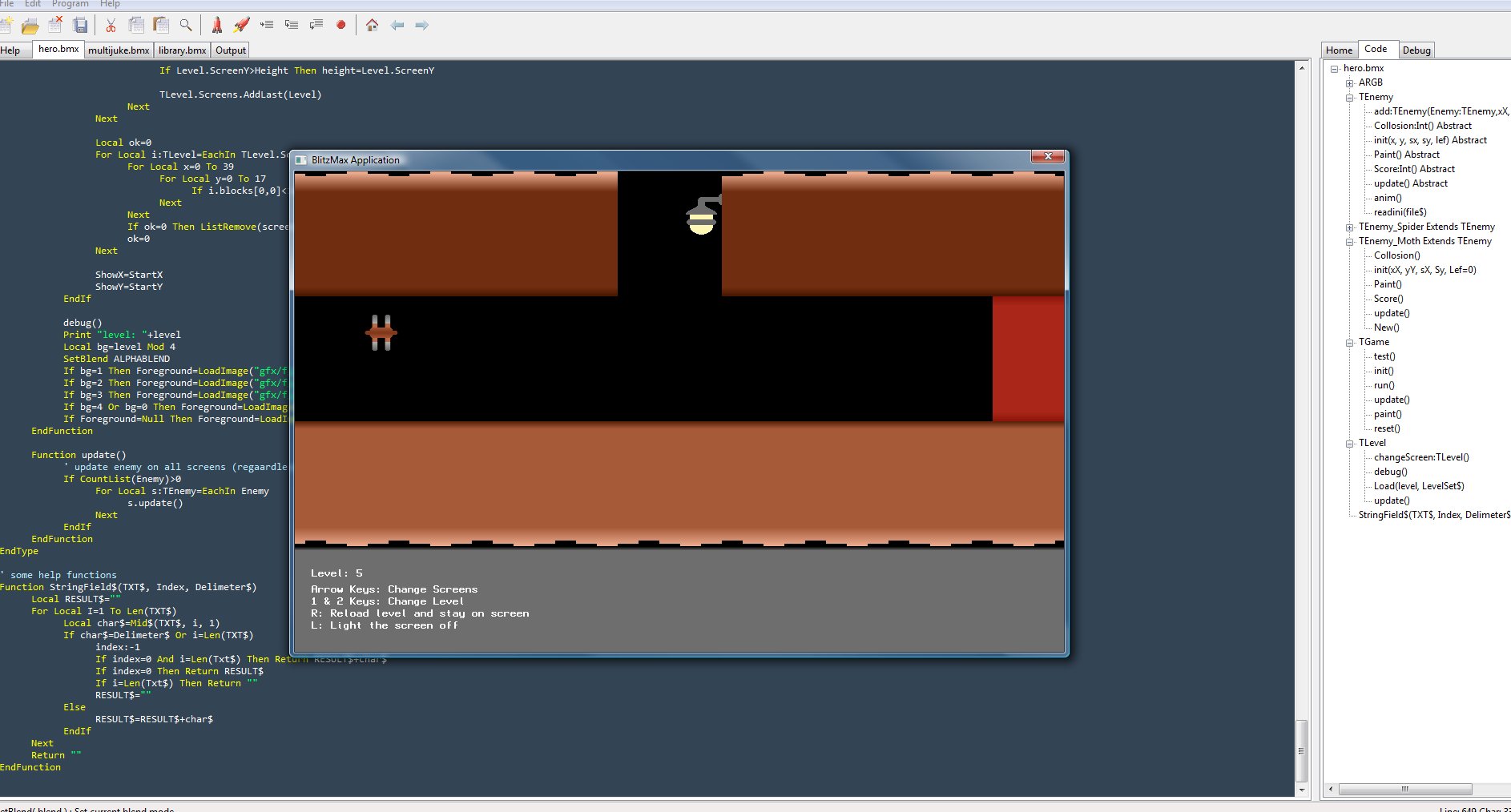The image size is (1511, 812).
Task: Collapse the TEnemy_Moth node
Action: [1350, 242]
